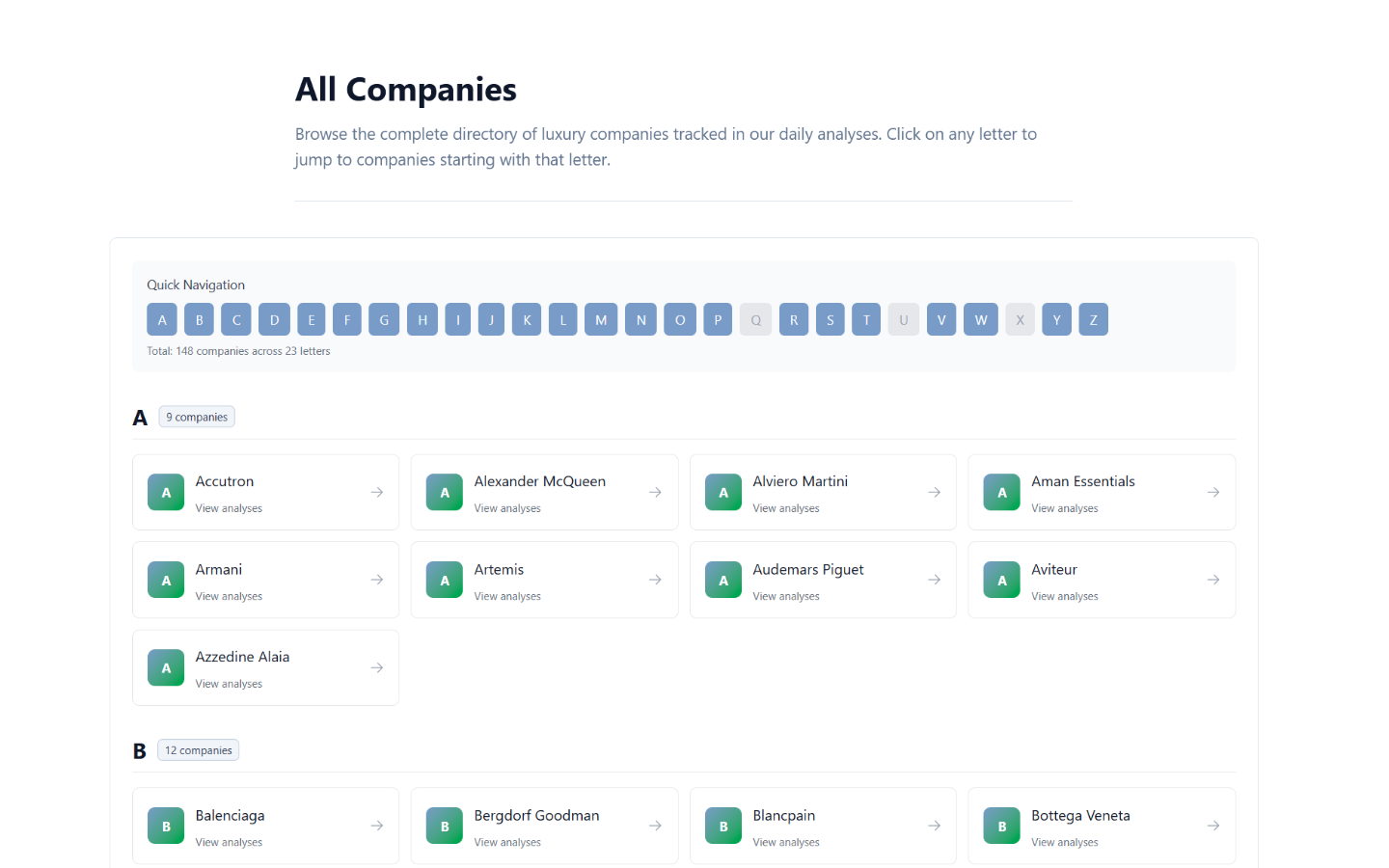
Task: Click the arrow icon on Bottega Veneta card
Action: tap(1213, 826)
